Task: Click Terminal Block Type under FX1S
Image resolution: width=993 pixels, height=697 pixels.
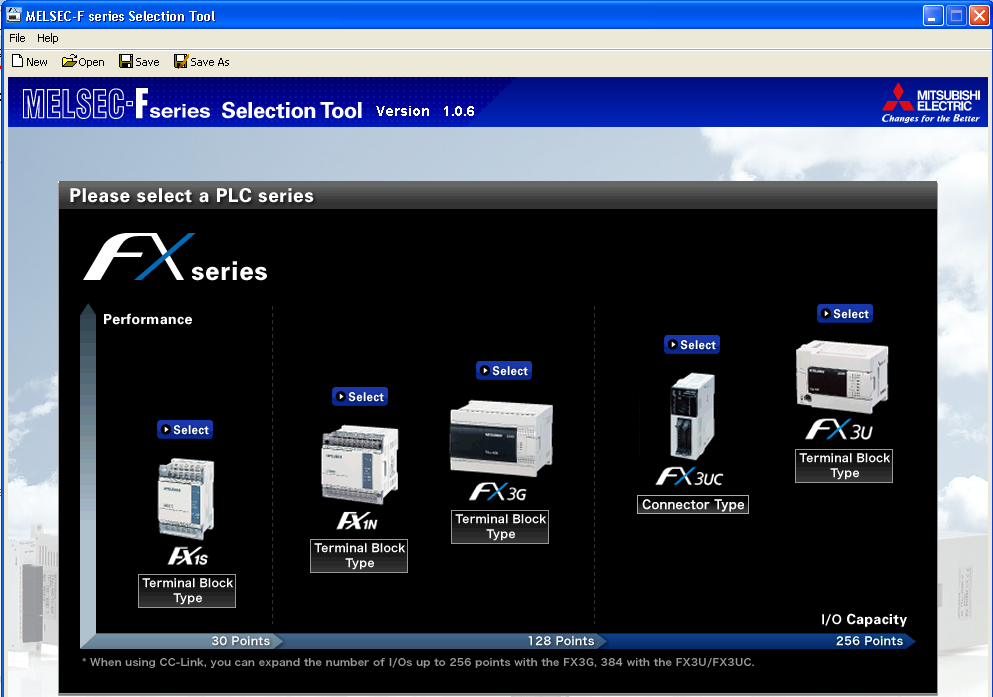Action: 187,591
